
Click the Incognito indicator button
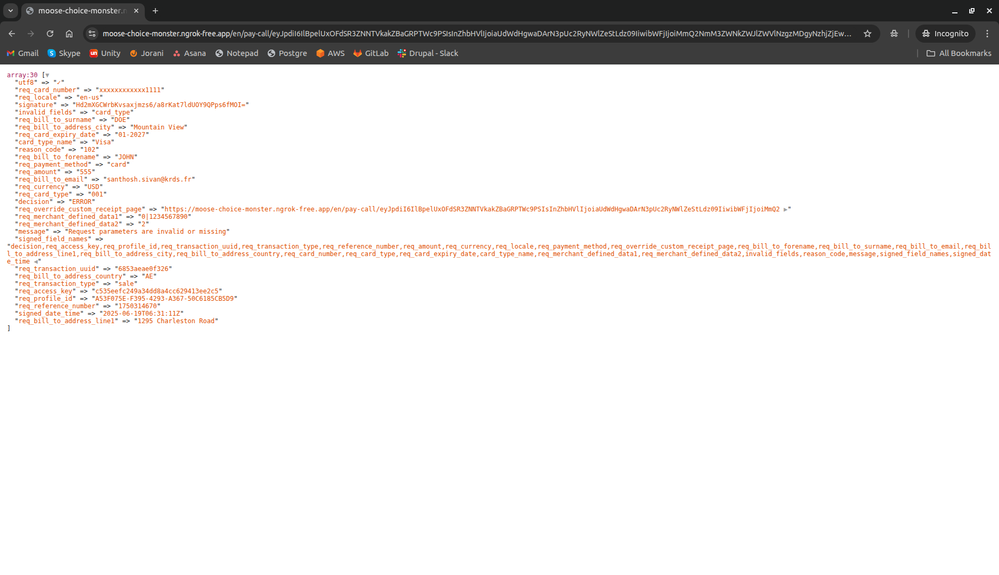pos(944,33)
